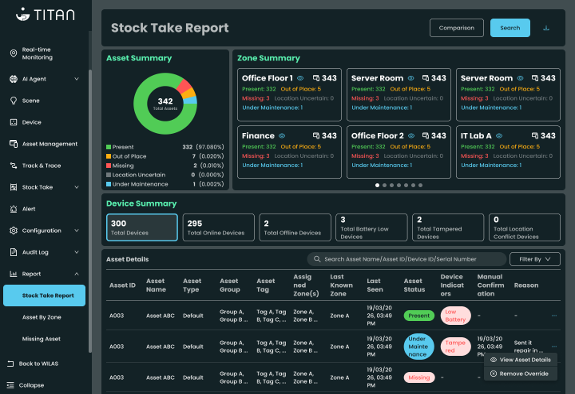Click the Back to WILAS exit icon
The image size is (575, 394).
(10, 364)
